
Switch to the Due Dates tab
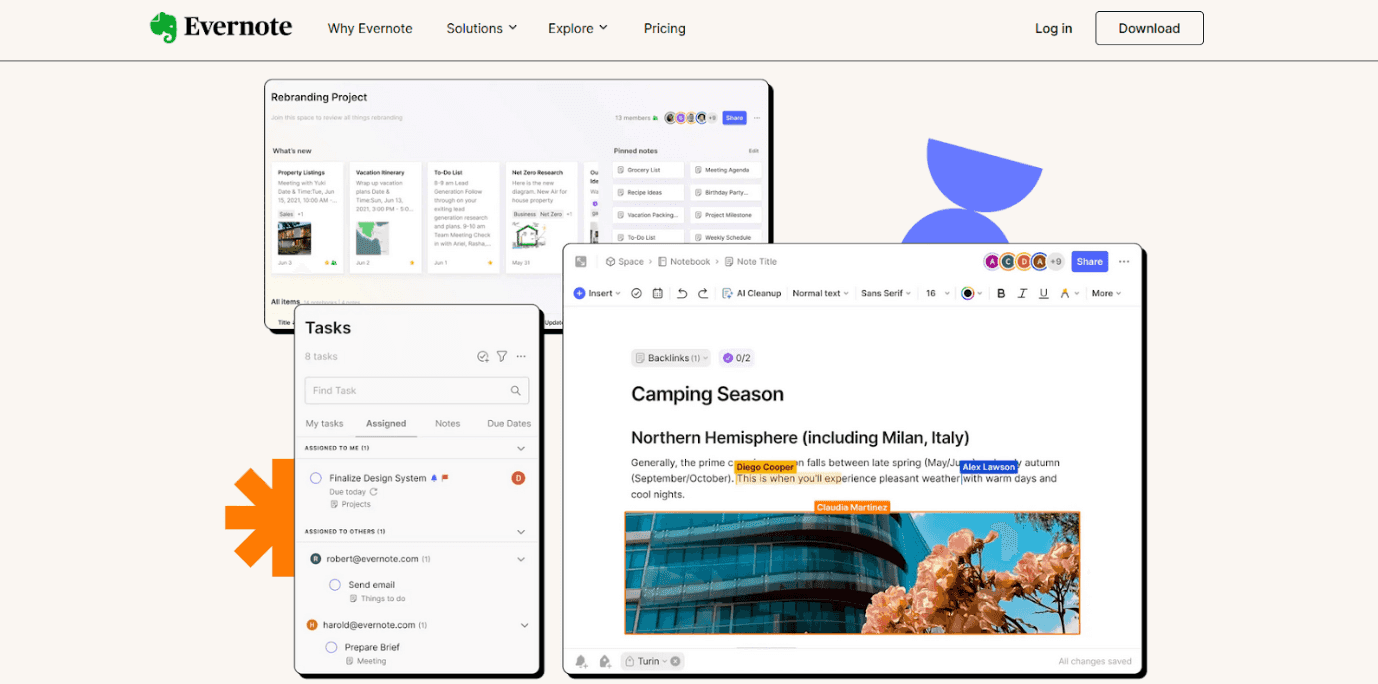(x=508, y=423)
